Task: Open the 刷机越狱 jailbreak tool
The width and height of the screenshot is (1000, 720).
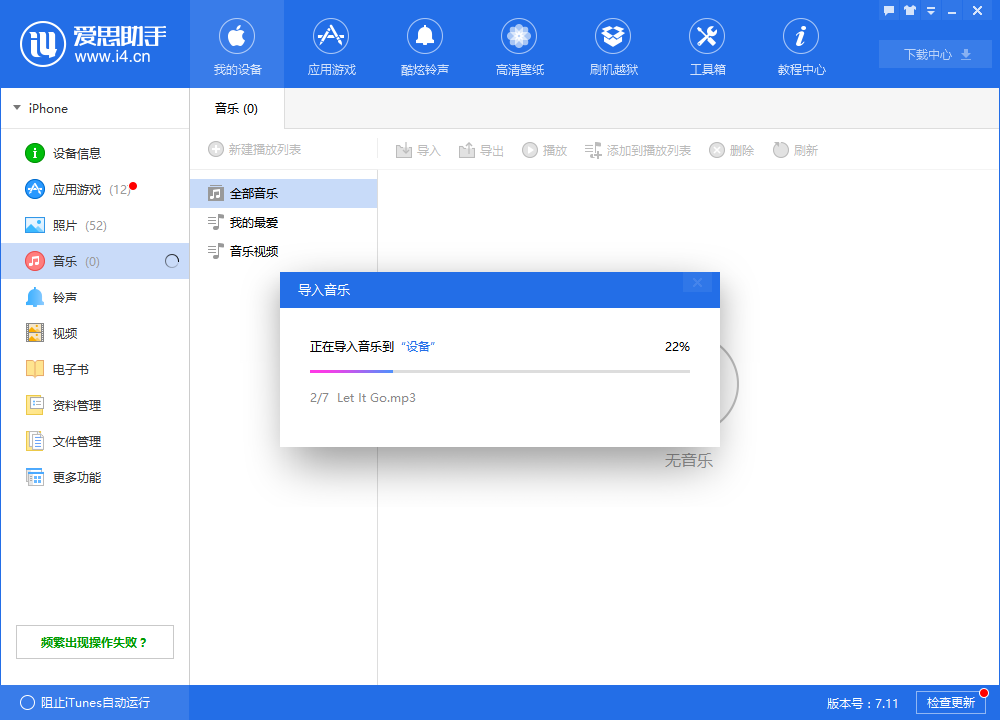Action: (x=613, y=45)
